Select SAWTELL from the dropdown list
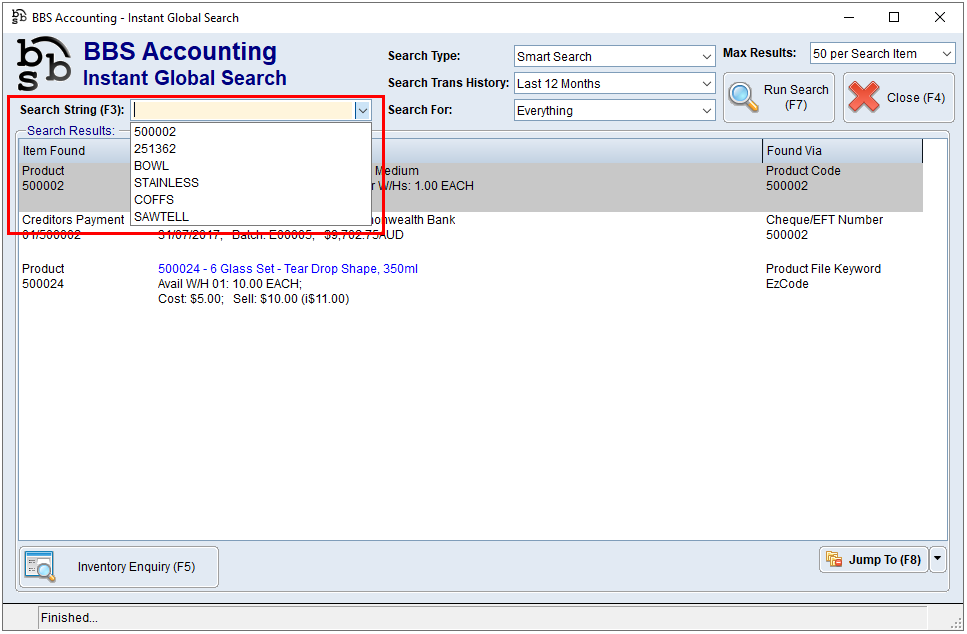This screenshot has height=634, width=967. [x=161, y=217]
